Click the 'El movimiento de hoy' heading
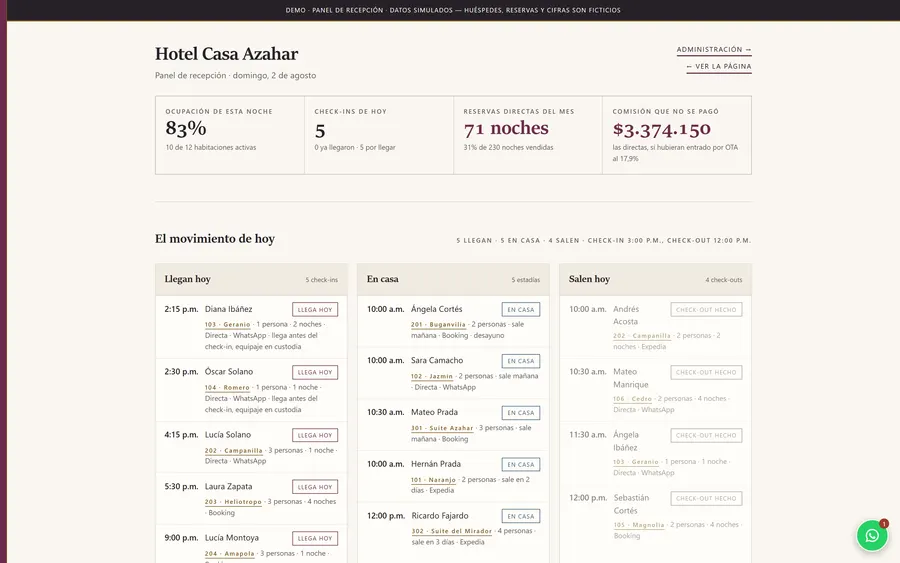This screenshot has width=900, height=563. pos(215,239)
